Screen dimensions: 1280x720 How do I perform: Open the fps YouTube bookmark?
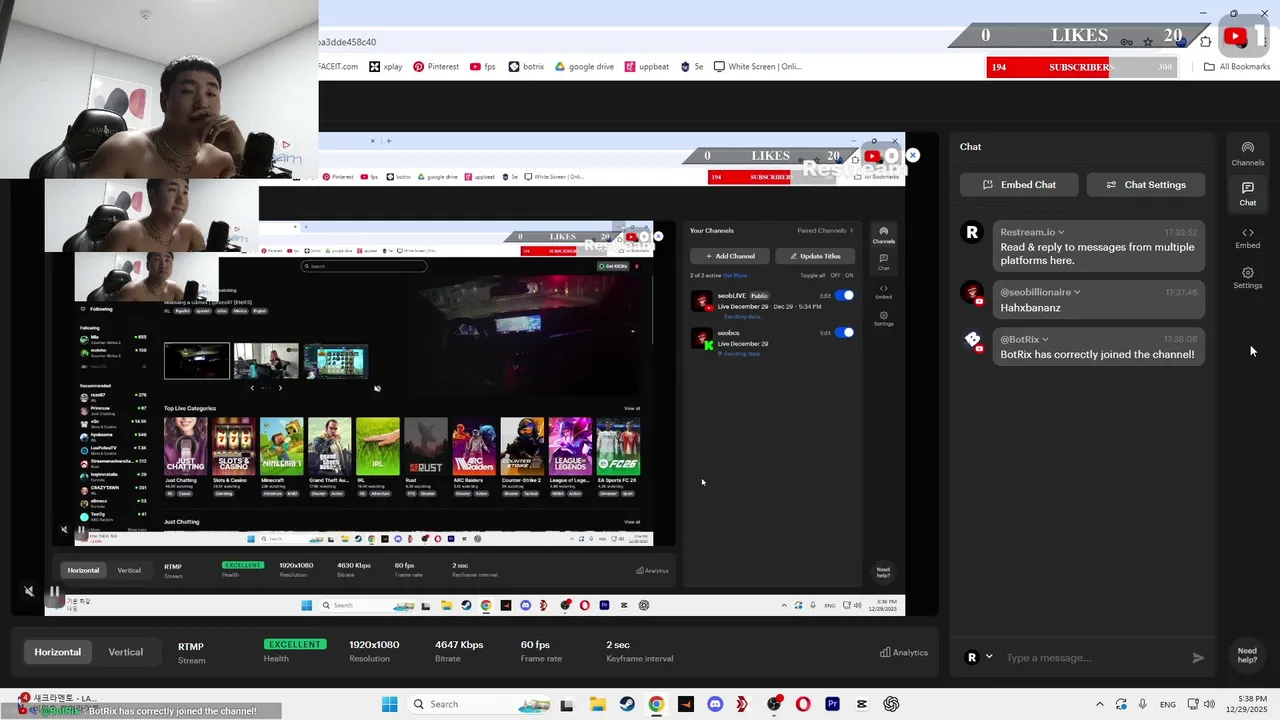(x=483, y=67)
